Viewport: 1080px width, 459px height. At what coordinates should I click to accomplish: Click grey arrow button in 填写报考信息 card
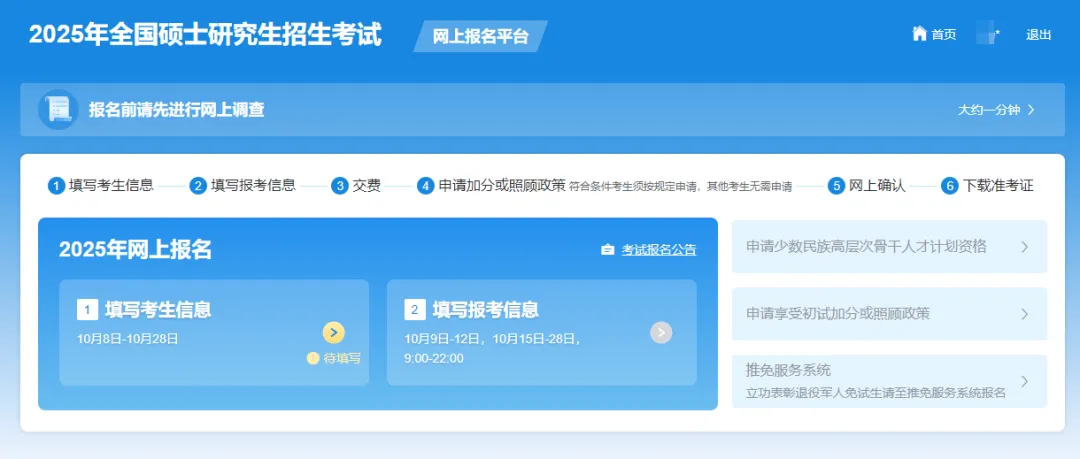point(661,333)
